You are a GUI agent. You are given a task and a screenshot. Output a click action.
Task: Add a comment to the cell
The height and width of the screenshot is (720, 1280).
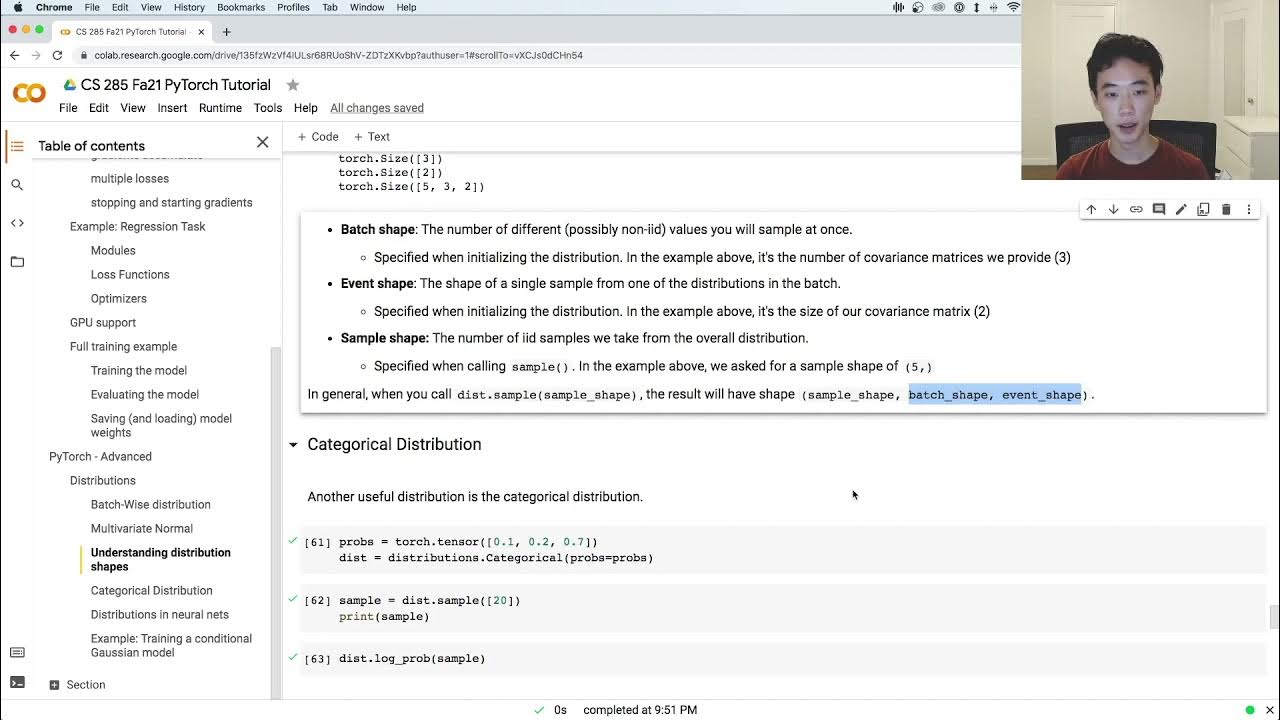[x=1158, y=210]
